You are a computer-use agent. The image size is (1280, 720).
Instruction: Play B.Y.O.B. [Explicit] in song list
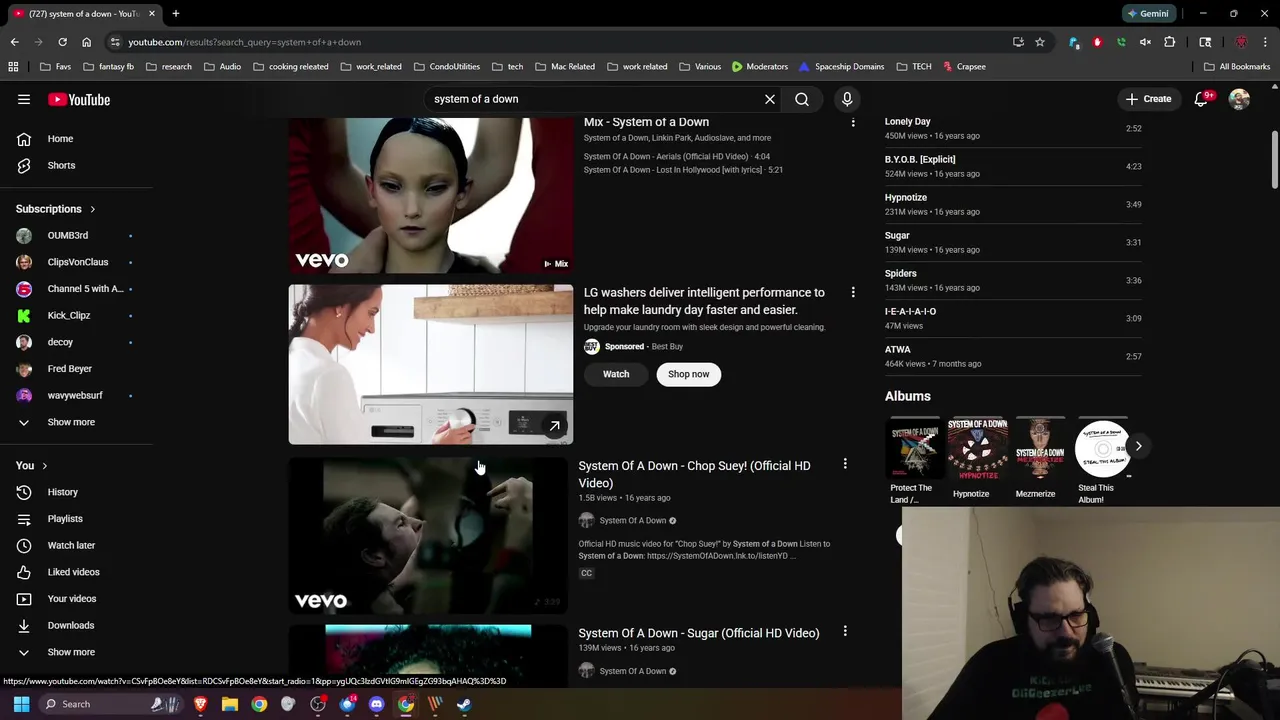pyautogui.click(x=1013, y=166)
